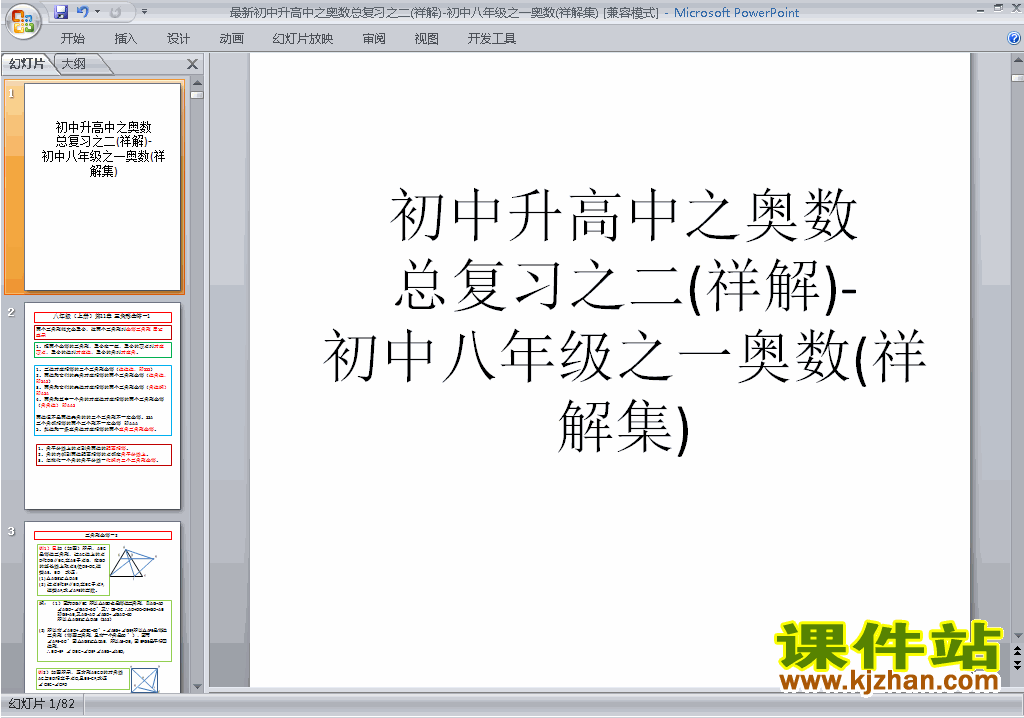The image size is (1024, 718).
Task: Jump to the next slide with double-down arrows
Action: point(1017,664)
